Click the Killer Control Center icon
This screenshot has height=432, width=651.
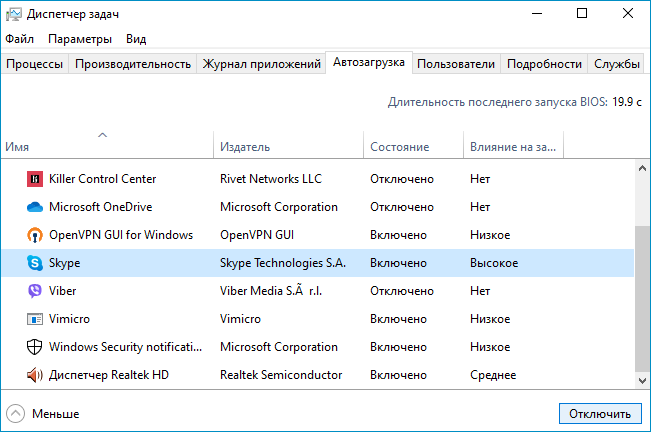coord(35,179)
